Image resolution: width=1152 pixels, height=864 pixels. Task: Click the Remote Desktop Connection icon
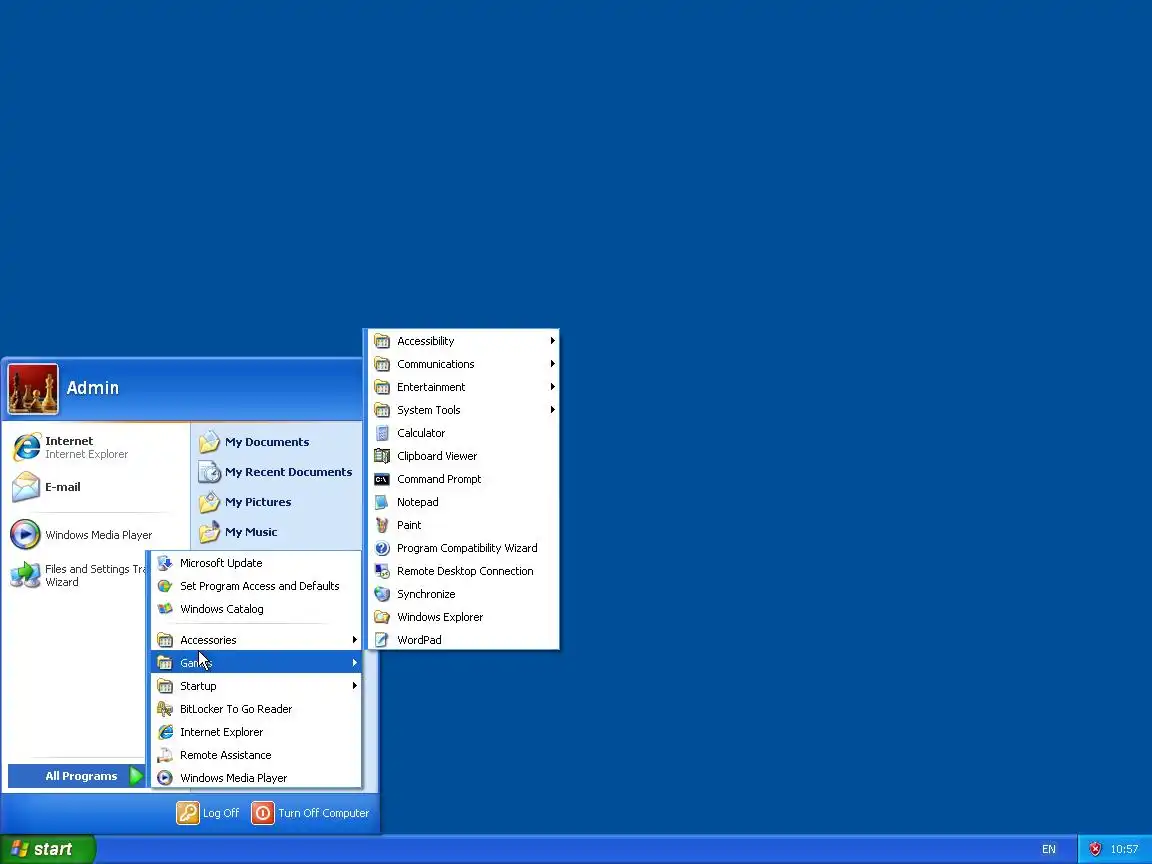[x=382, y=571]
